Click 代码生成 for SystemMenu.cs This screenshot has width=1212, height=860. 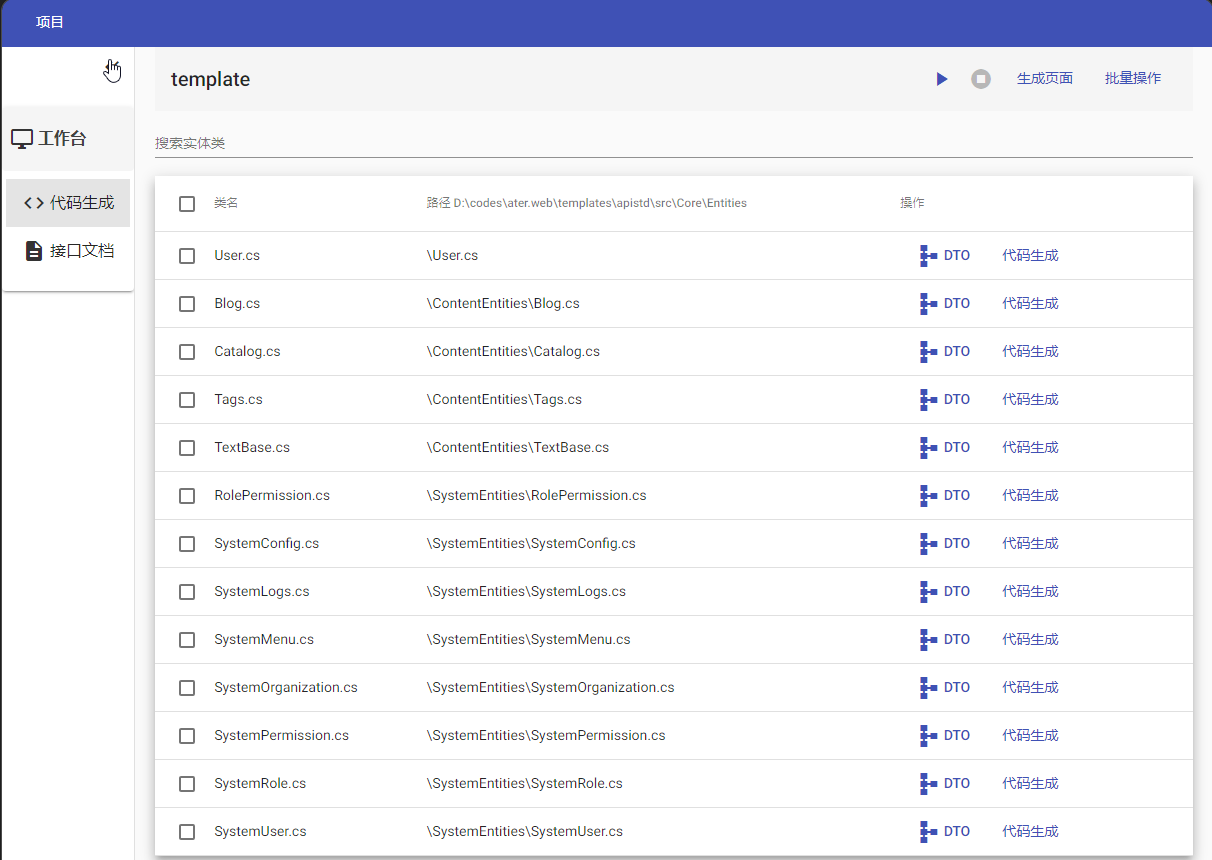pyautogui.click(x=1030, y=640)
